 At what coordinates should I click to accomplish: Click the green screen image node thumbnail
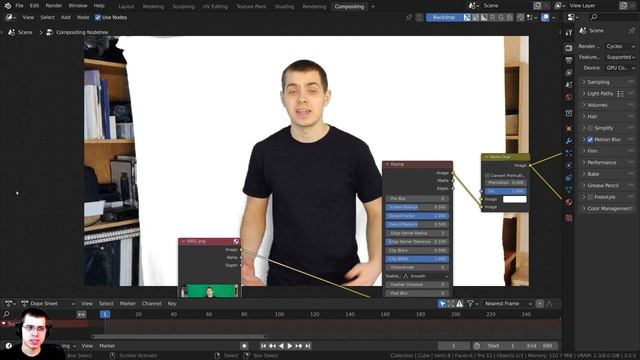click(209, 291)
